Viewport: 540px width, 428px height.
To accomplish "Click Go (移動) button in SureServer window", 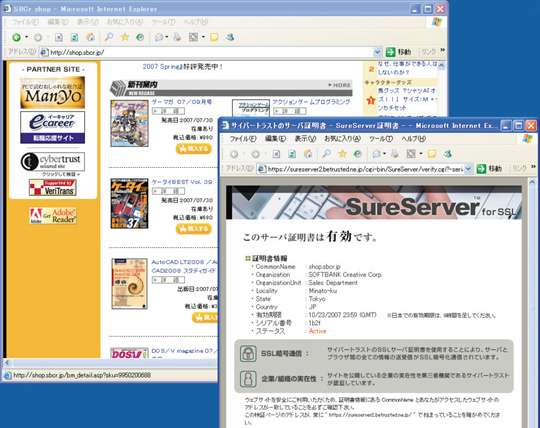I will coord(489,169).
